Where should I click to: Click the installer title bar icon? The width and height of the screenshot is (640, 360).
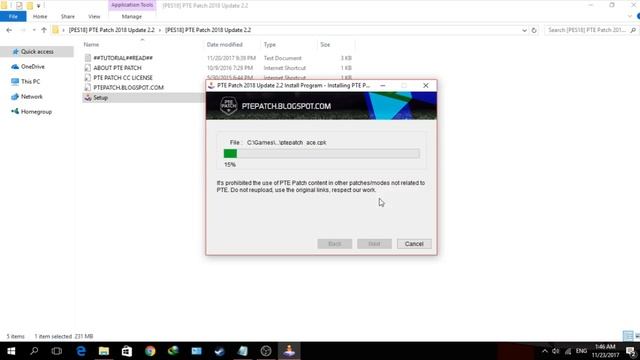point(211,85)
